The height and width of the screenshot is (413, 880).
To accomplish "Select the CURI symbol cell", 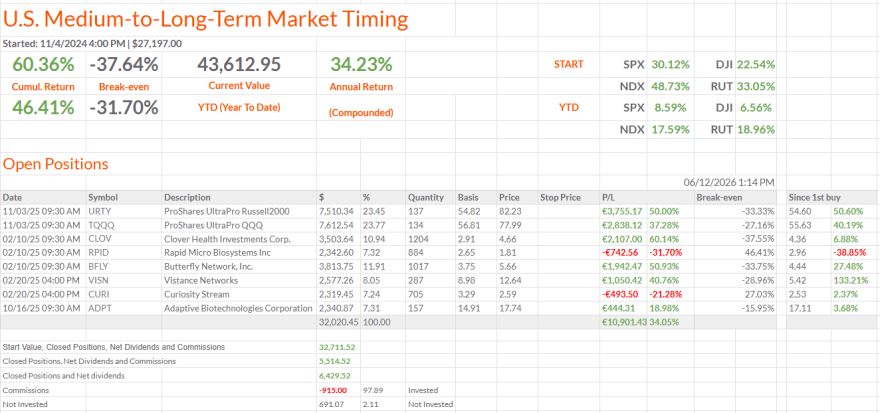I will point(99,294).
